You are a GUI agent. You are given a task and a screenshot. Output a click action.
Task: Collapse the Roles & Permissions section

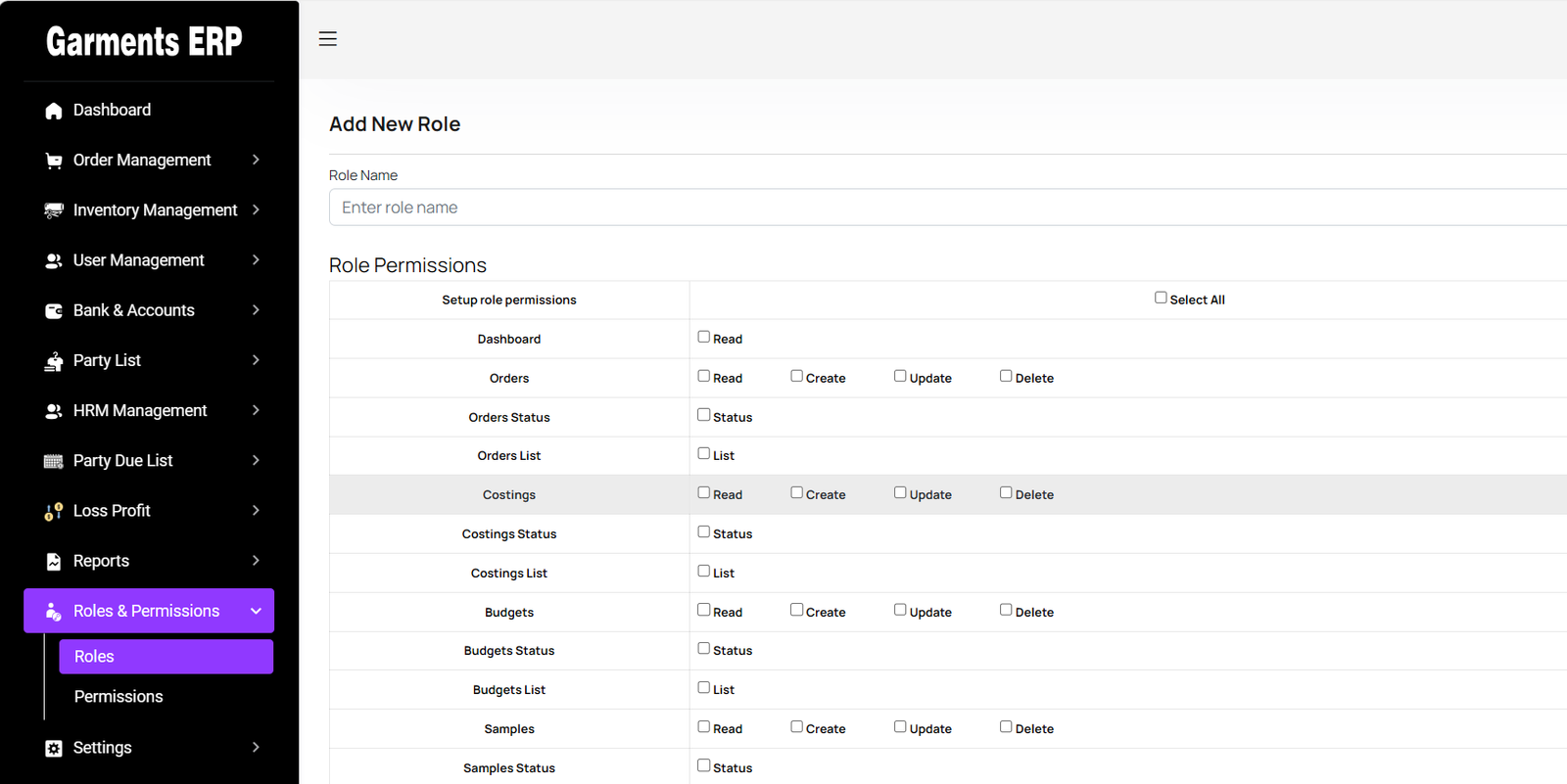click(x=256, y=611)
